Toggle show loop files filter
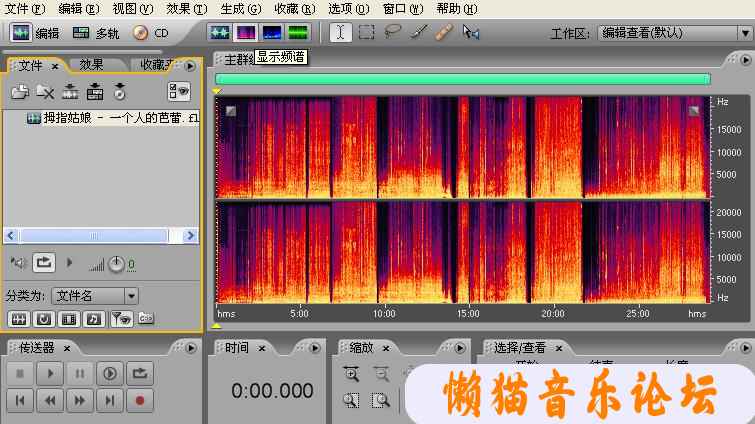The image size is (755, 424). coord(44,319)
